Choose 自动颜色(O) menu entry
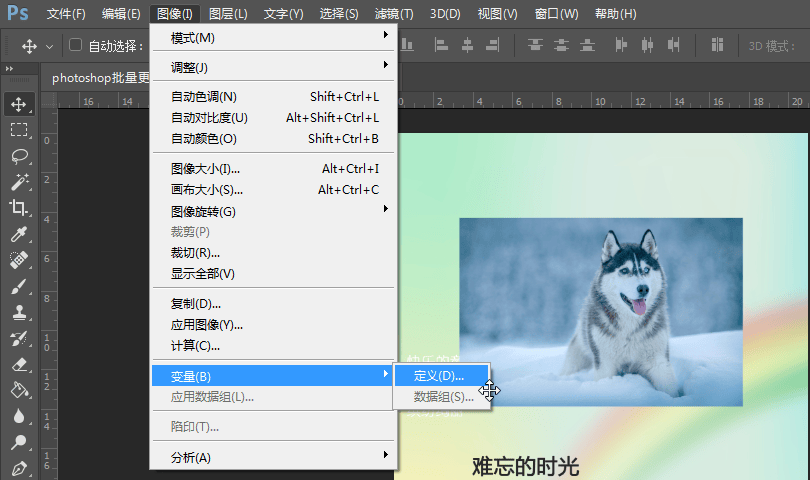Image resolution: width=810 pixels, height=480 pixels. click(x=274, y=138)
